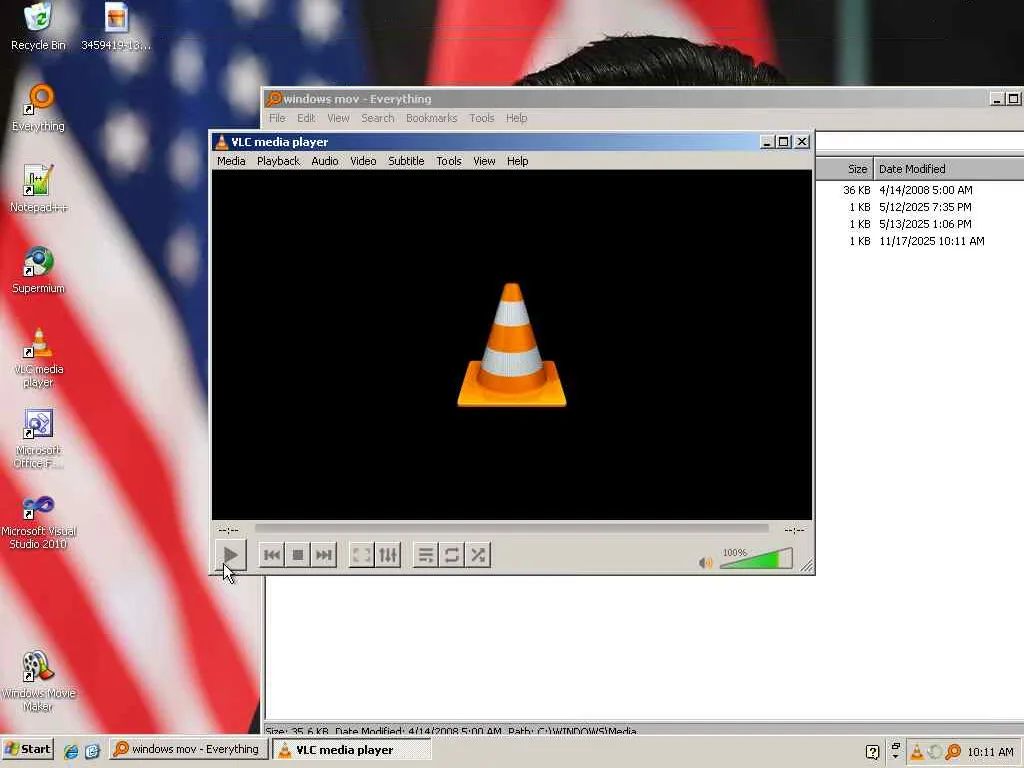Show VLC extended settings panel
Screen dimensions: 1024x768
click(388, 555)
